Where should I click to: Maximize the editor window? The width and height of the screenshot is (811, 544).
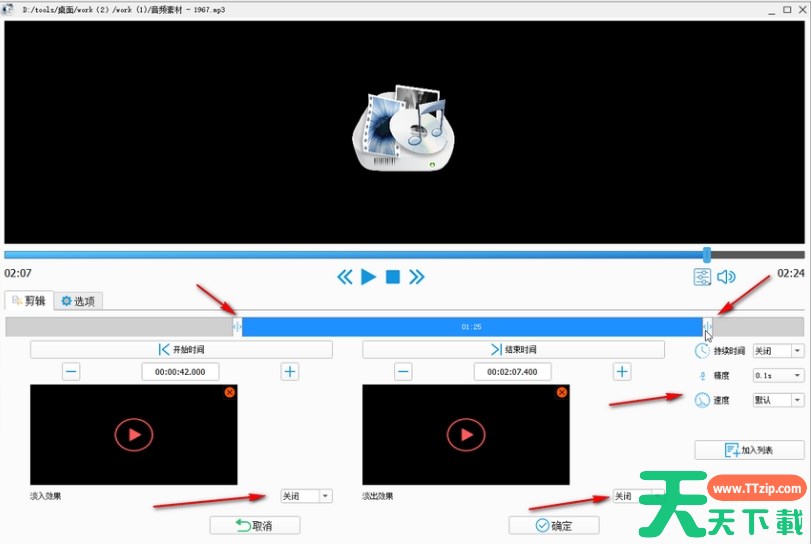coord(787,9)
